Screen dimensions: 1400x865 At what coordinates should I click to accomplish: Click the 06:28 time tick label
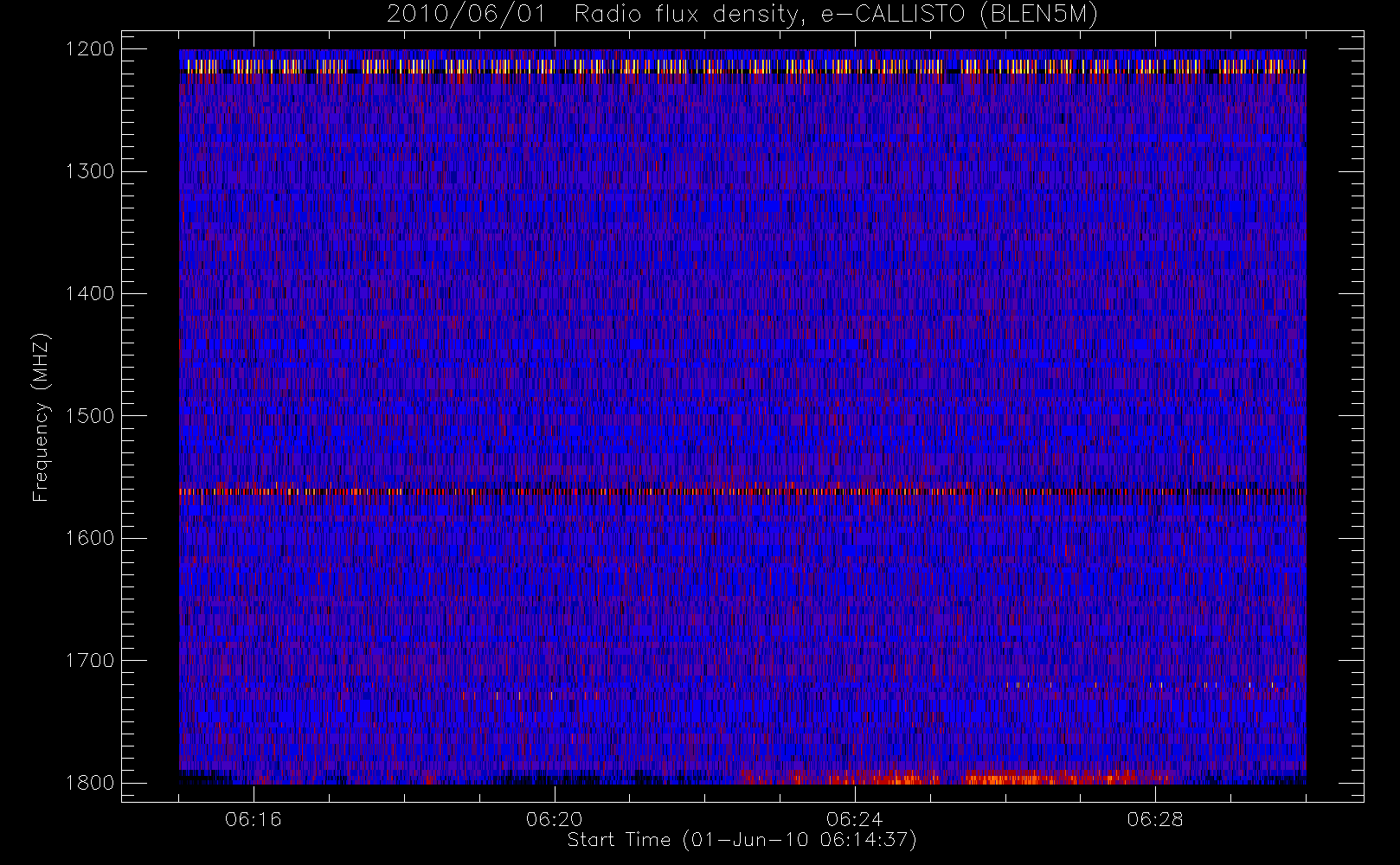[1155, 819]
